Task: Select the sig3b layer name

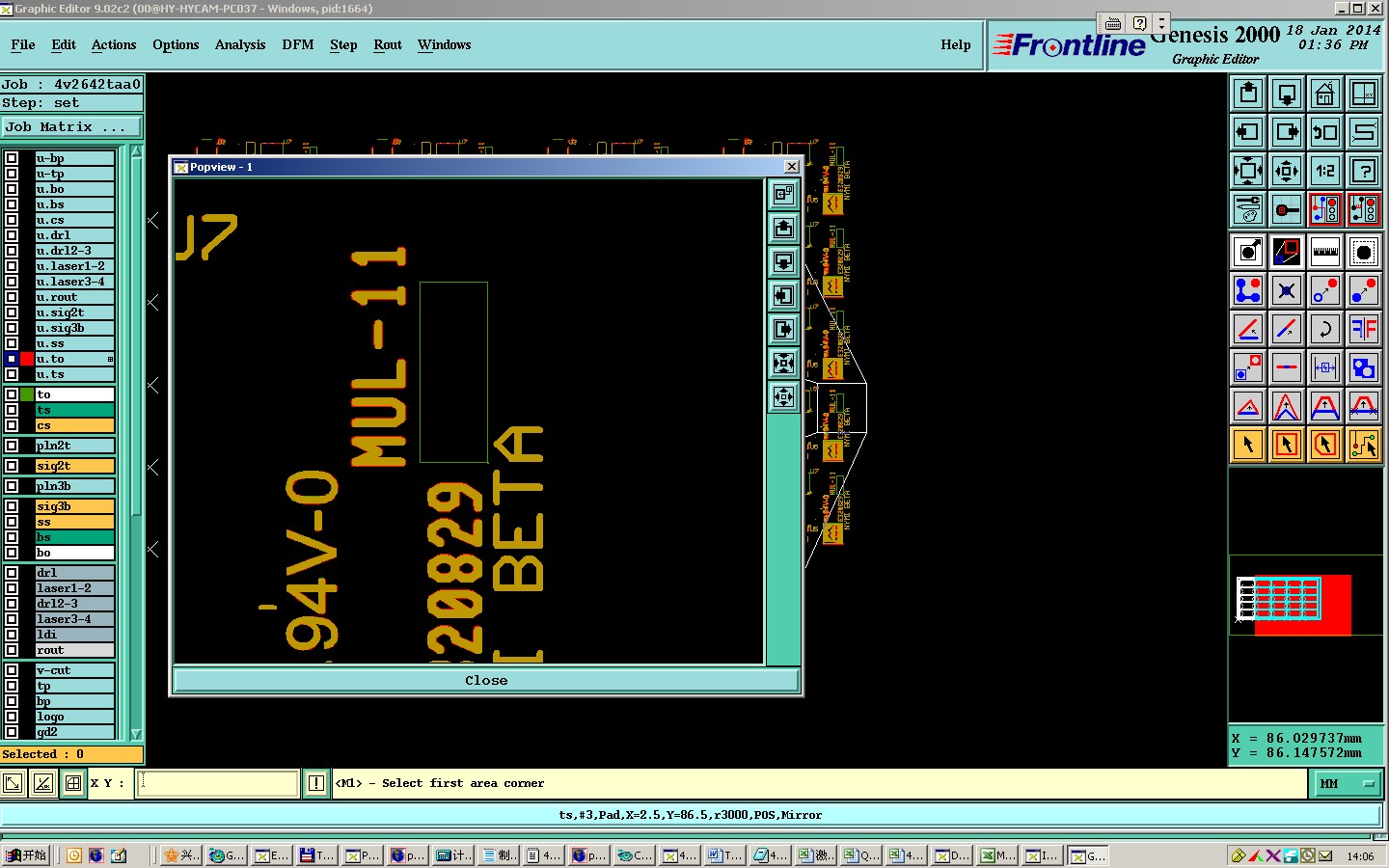Action: 75,506
